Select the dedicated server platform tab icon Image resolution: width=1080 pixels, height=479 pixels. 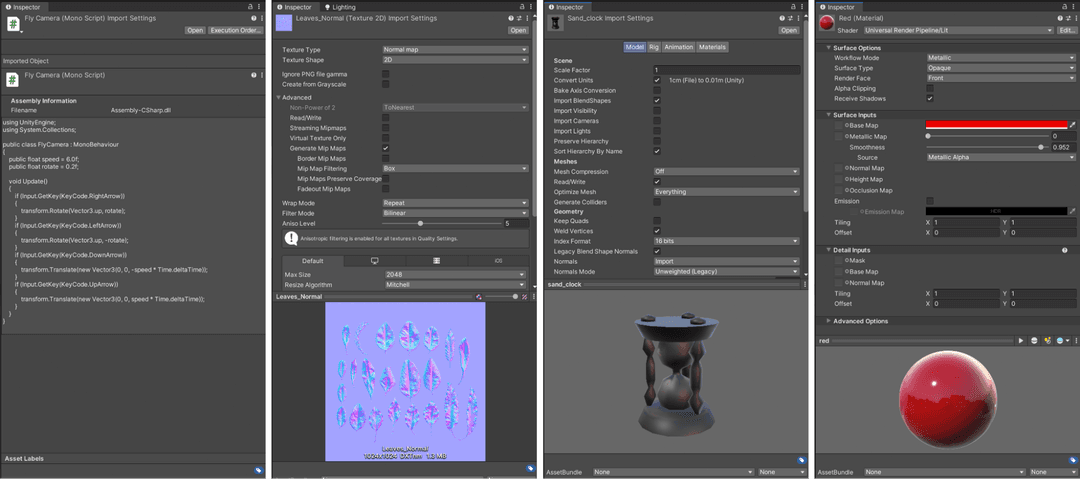pyautogui.click(x=437, y=261)
